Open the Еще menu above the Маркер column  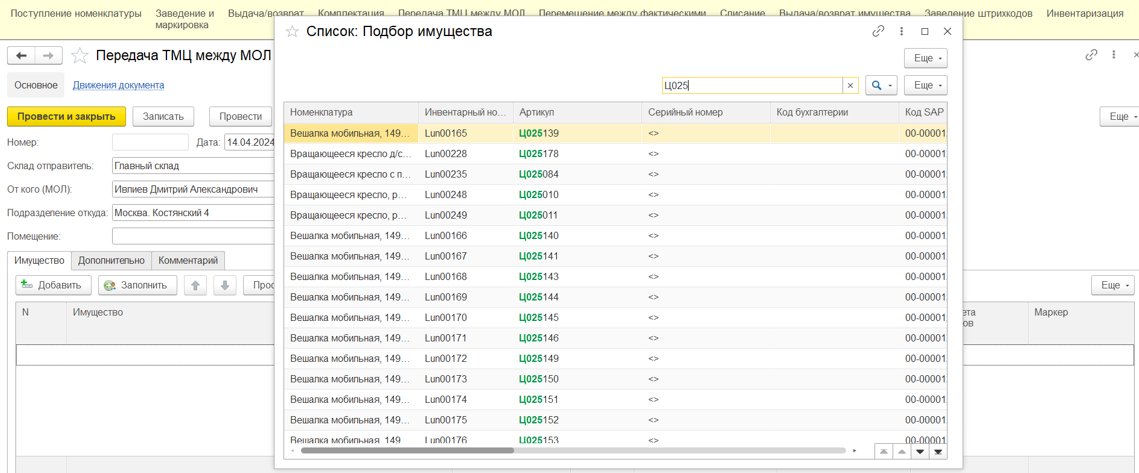coord(1112,286)
